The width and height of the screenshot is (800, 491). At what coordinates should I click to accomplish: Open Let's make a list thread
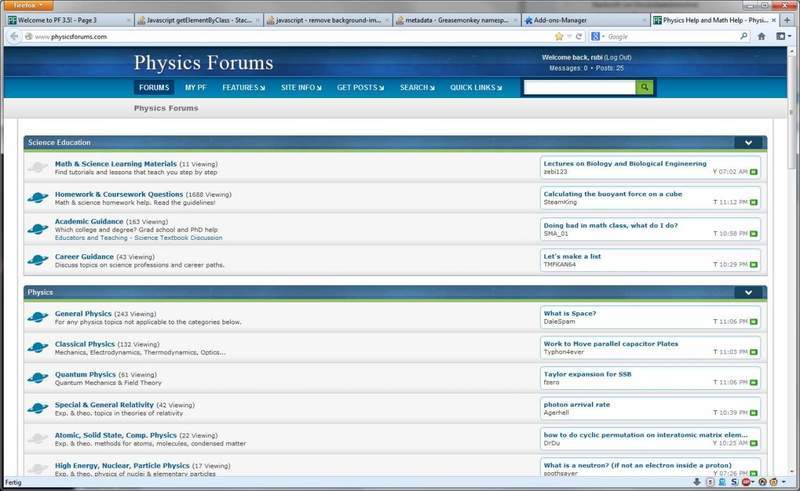(572, 256)
